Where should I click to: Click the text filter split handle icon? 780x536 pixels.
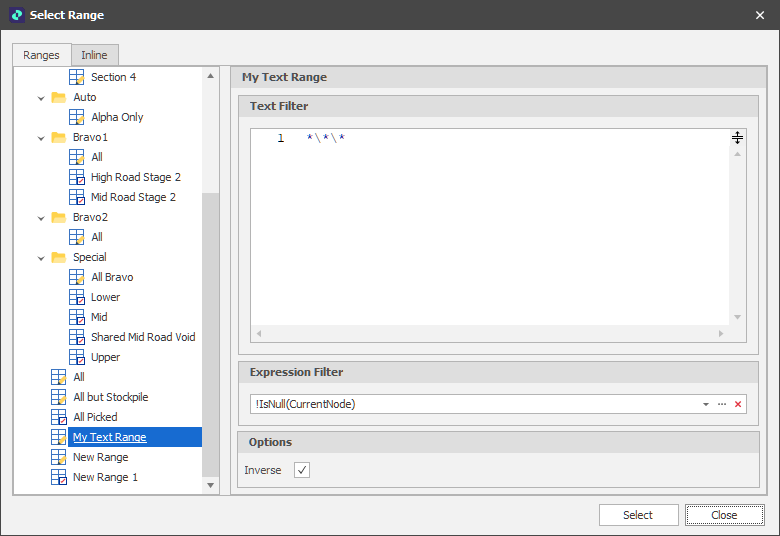[x=737, y=137]
